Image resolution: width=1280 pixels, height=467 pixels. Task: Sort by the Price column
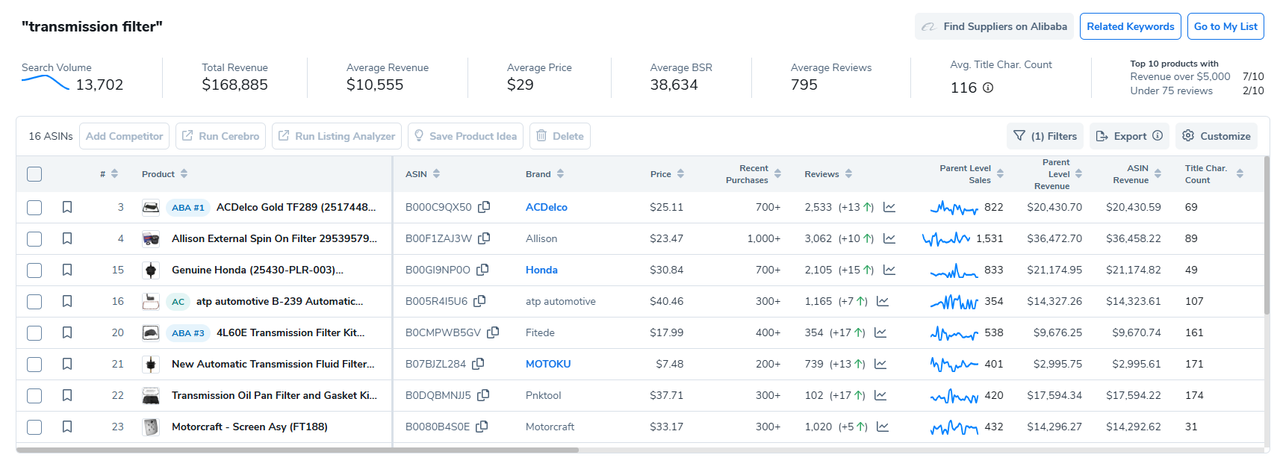pos(681,174)
